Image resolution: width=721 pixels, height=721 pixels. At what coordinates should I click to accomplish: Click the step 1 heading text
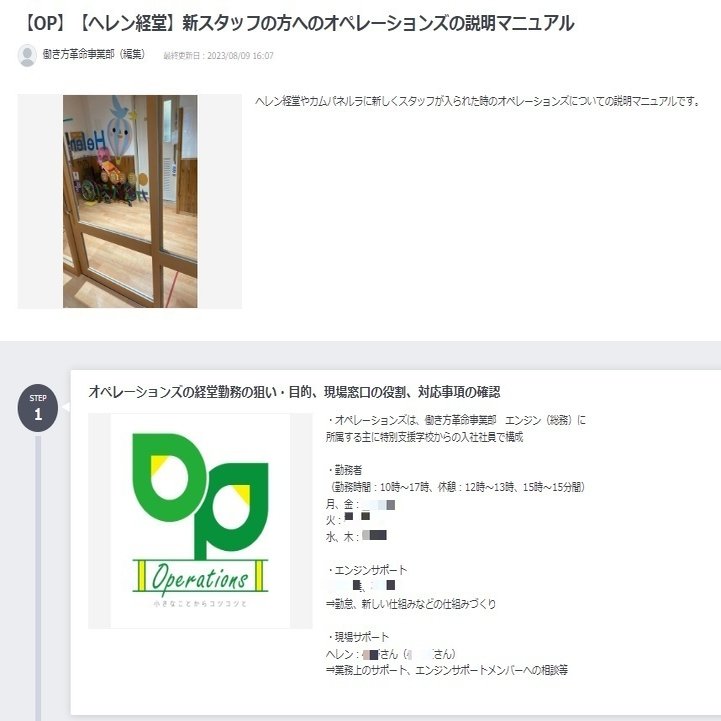click(294, 392)
